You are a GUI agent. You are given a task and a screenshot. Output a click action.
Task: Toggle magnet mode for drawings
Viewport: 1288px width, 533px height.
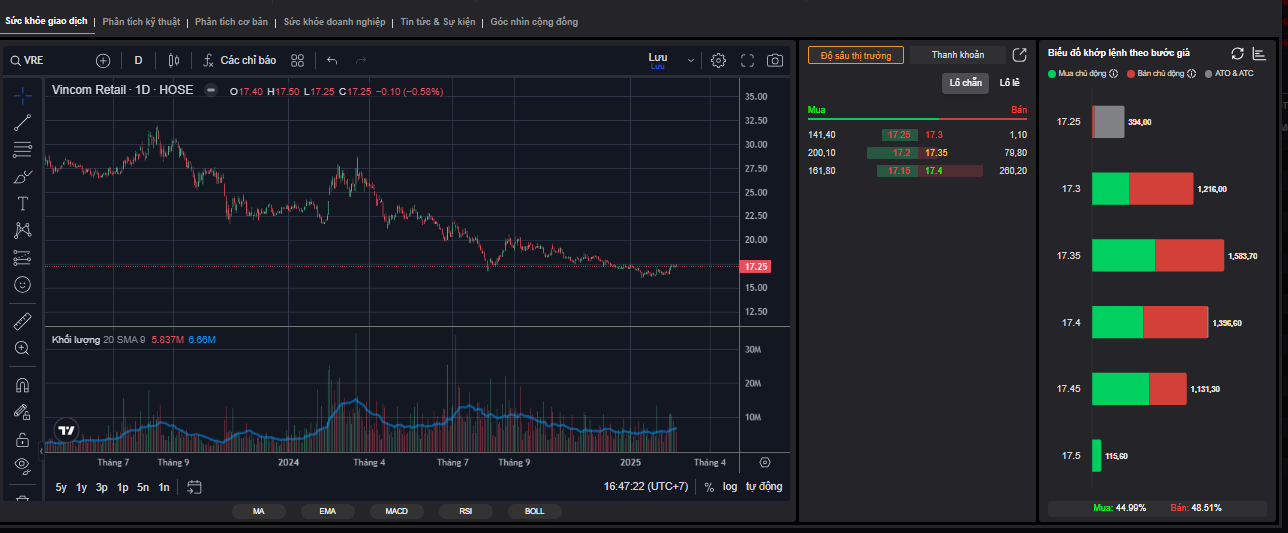[x=23, y=385]
